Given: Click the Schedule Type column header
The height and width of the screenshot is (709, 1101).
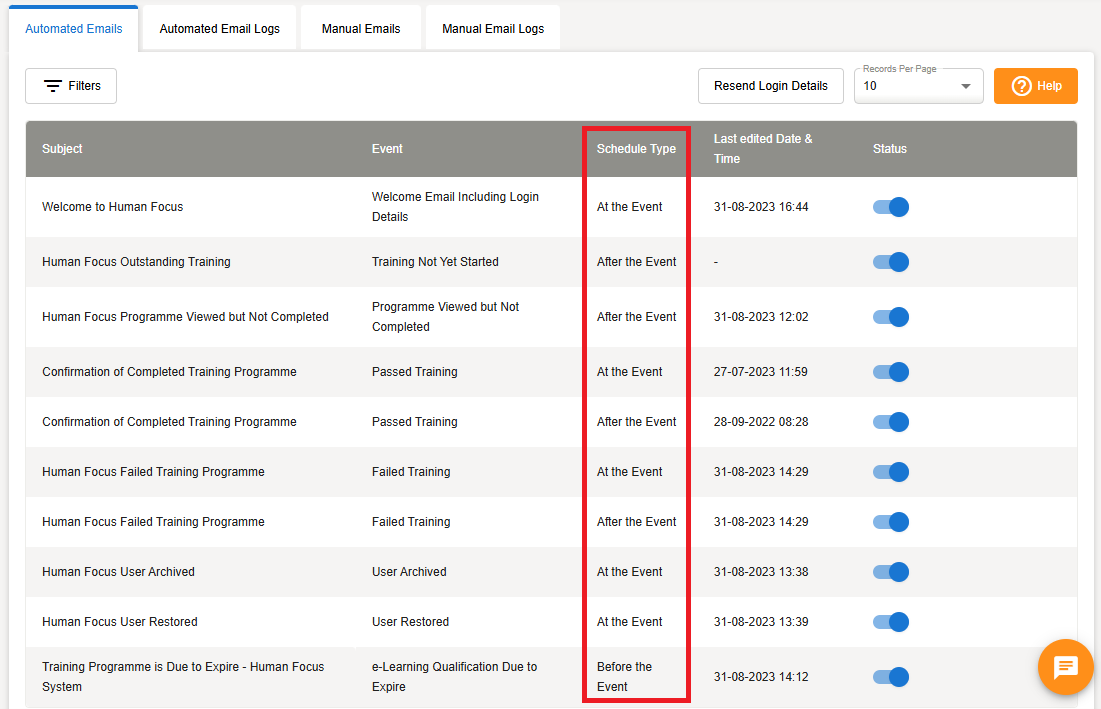Looking at the screenshot, I should 636,149.
